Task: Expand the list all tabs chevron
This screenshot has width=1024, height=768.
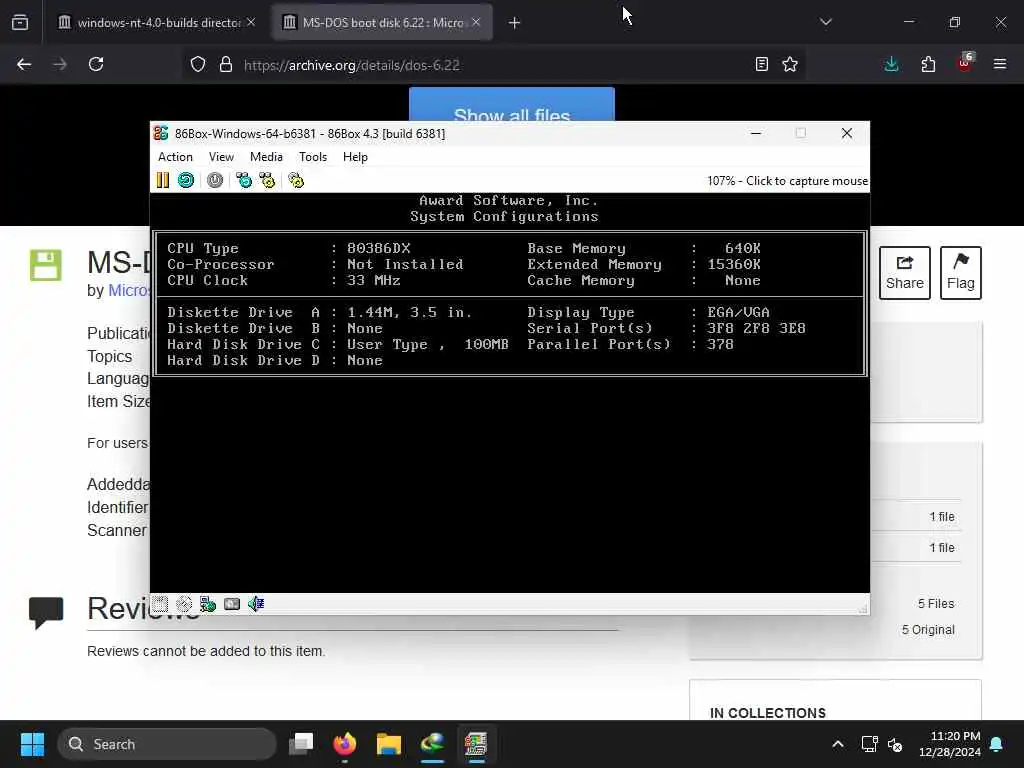Action: tap(825, 22)
